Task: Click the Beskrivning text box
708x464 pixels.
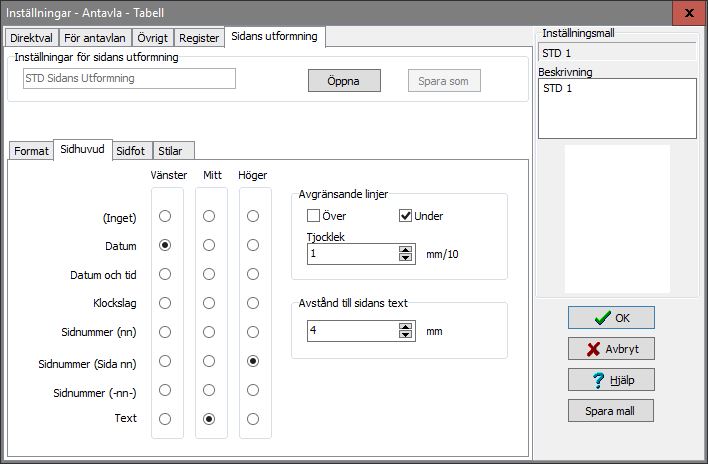Action: click(x=617, y=108)
